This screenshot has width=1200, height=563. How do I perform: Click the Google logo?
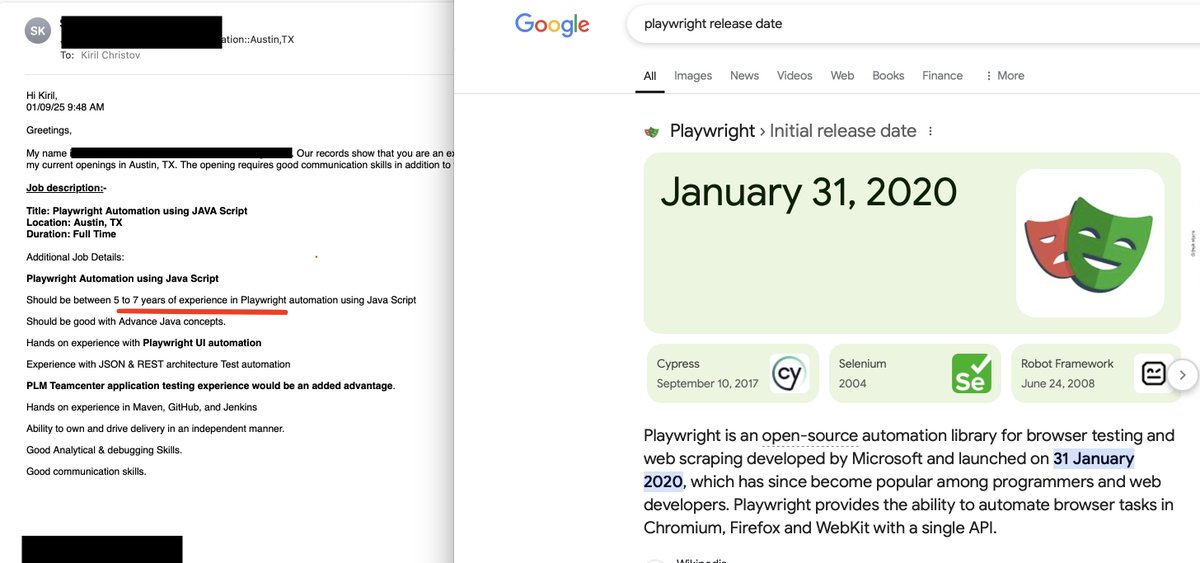(552, 24)
